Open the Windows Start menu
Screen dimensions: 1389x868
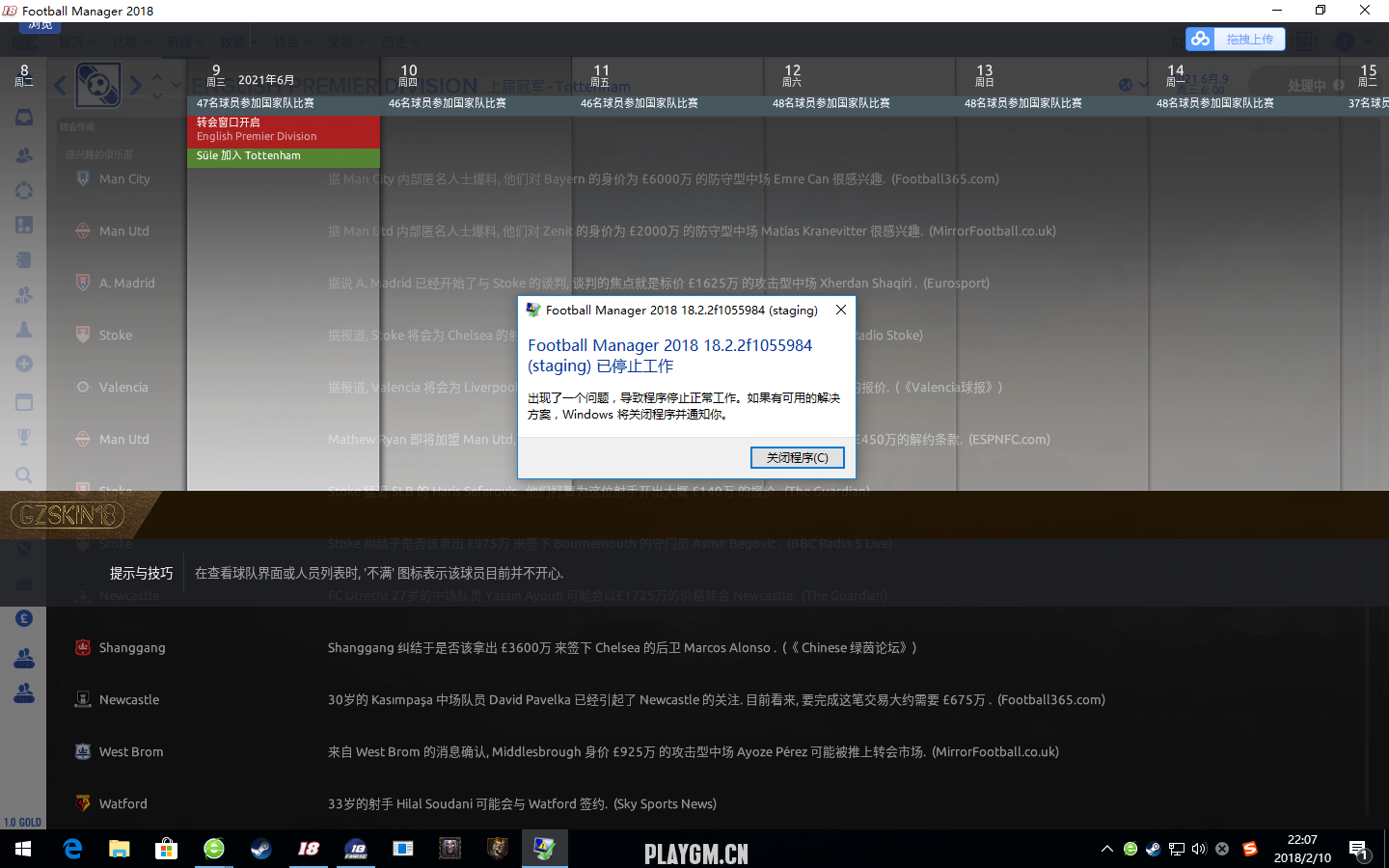coord(23,849)
